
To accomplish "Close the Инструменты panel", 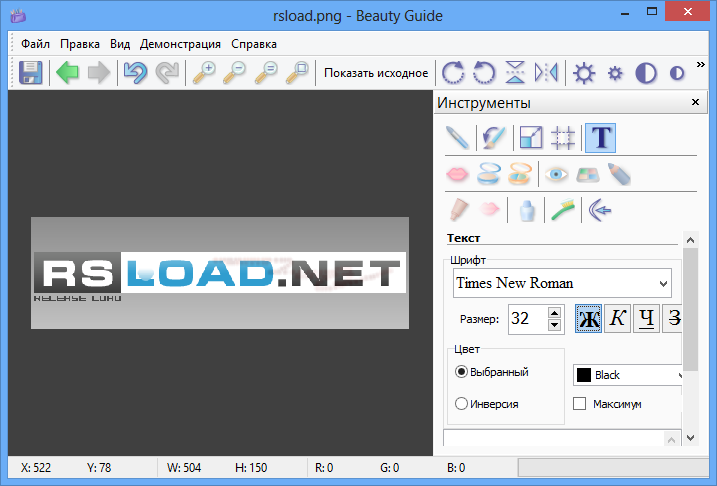I will coord(695,102).
